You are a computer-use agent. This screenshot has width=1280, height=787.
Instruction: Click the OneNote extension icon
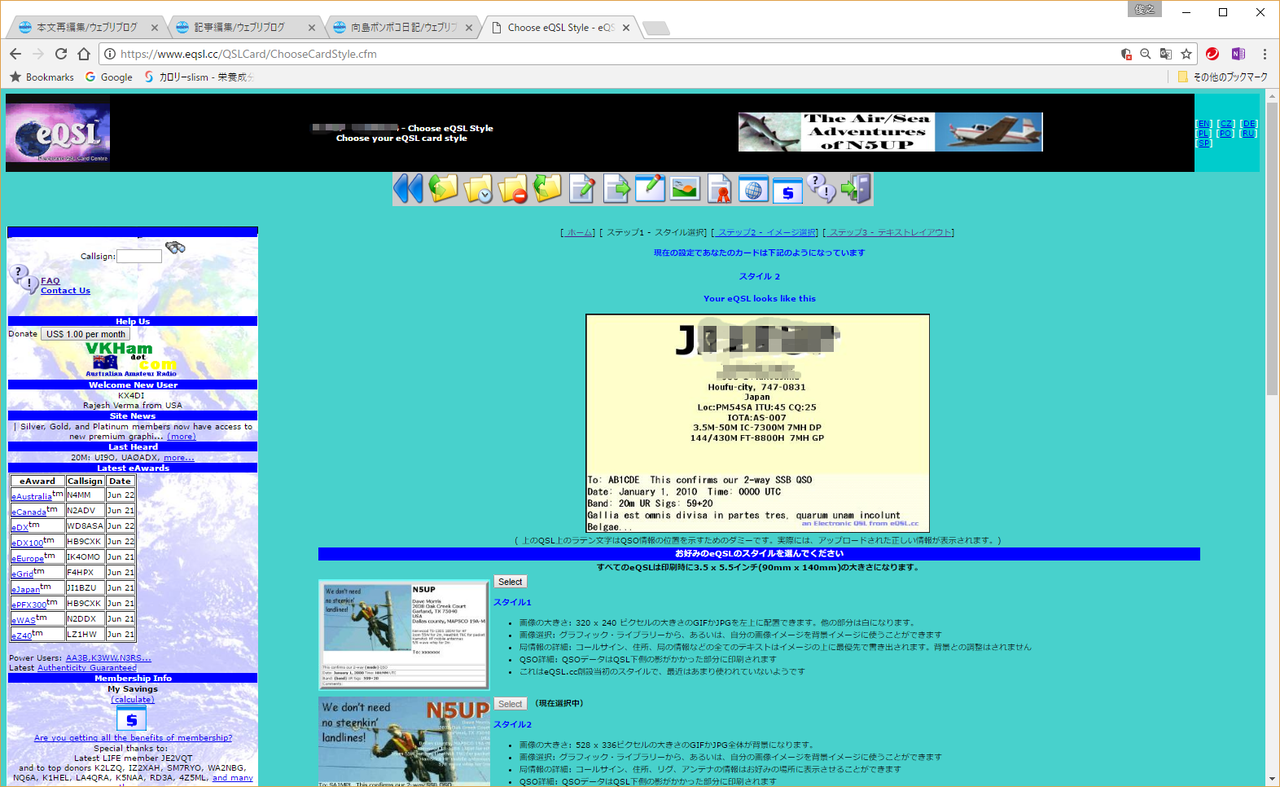(1238, 54)
